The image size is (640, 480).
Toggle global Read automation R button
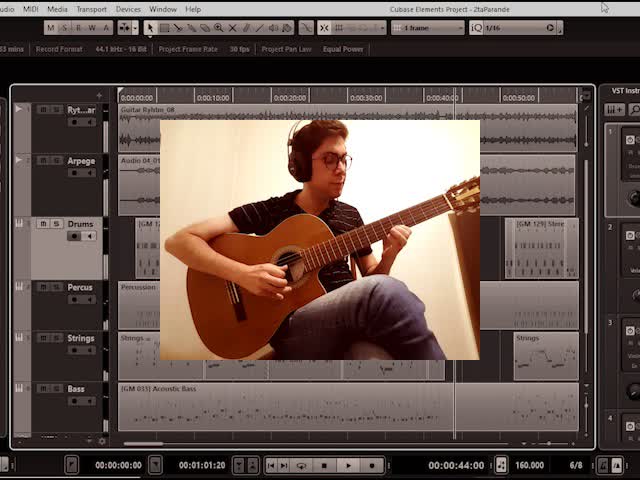tap(78, 28)
